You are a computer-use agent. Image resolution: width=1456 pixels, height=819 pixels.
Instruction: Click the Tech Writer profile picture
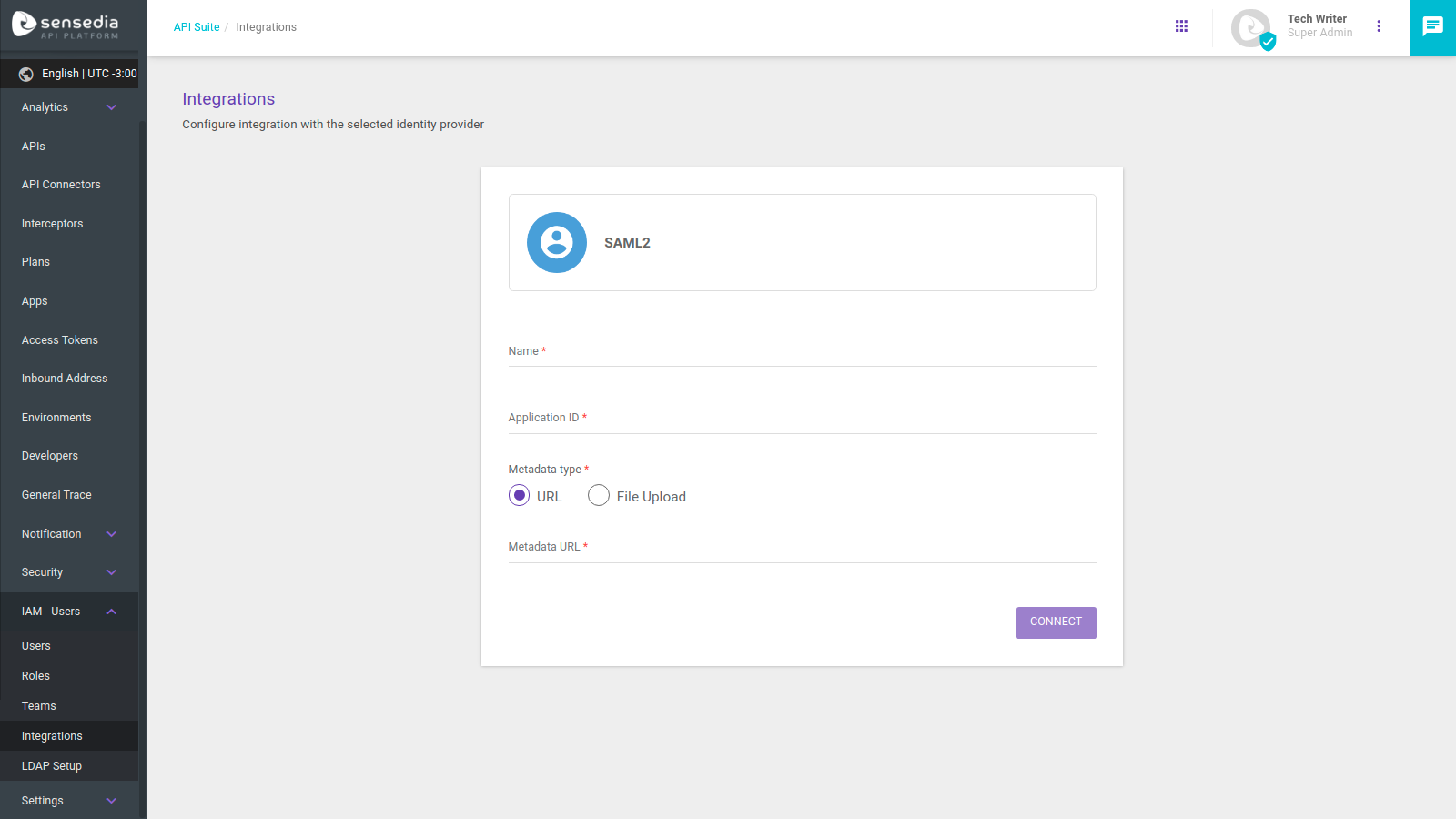(1250, 28)
